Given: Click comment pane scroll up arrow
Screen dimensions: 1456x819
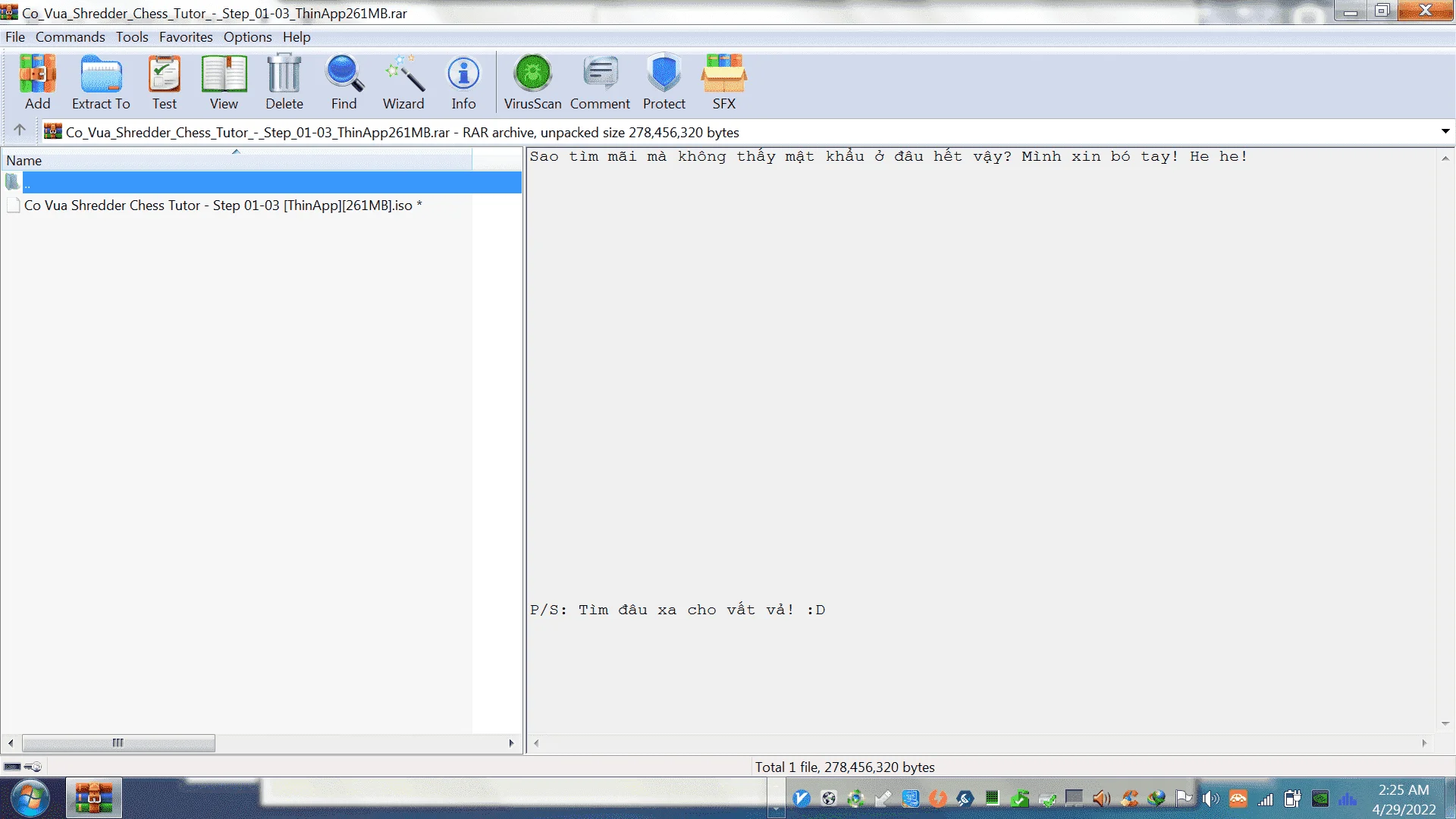Looking at the screenshot, I should [1445, 158].
